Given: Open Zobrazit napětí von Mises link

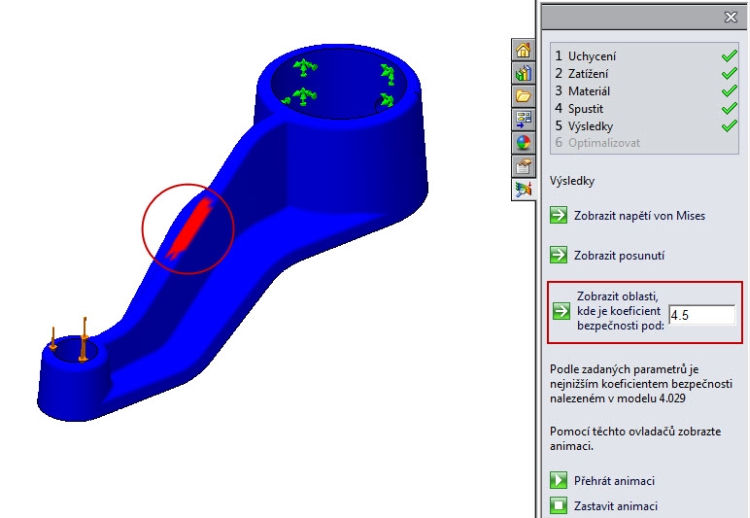Looking at the screenshot, I should tap(640, 216).
